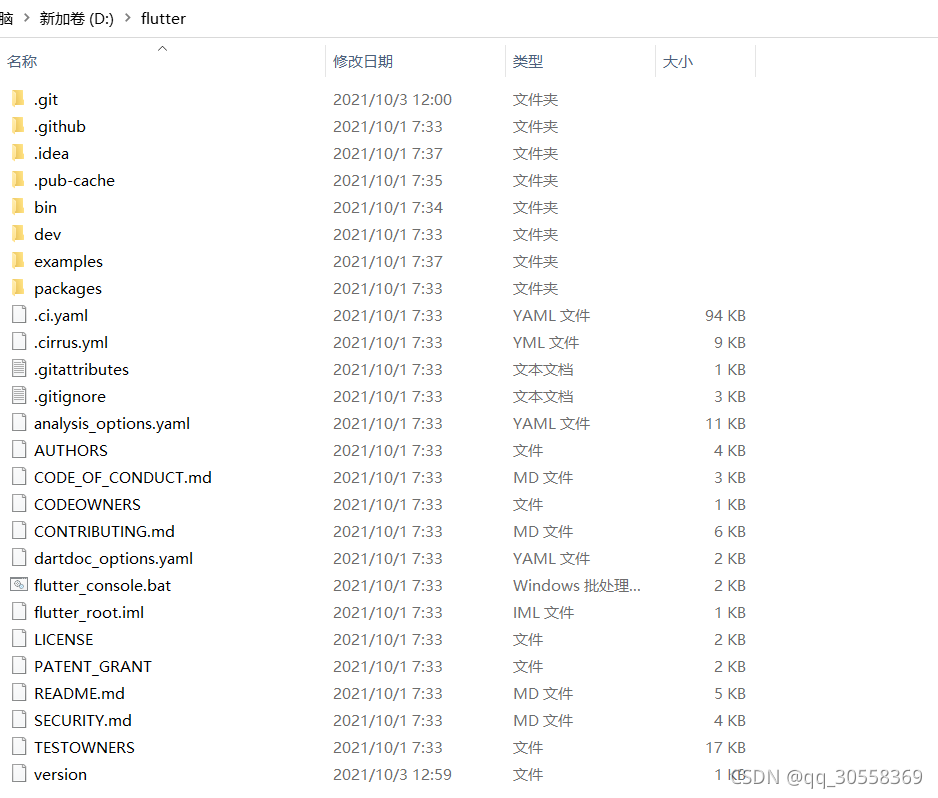This screenshot has width=938, height=798.
Task: Click the 17 KB size of TESTOWNERS
Action: (725, 747)
